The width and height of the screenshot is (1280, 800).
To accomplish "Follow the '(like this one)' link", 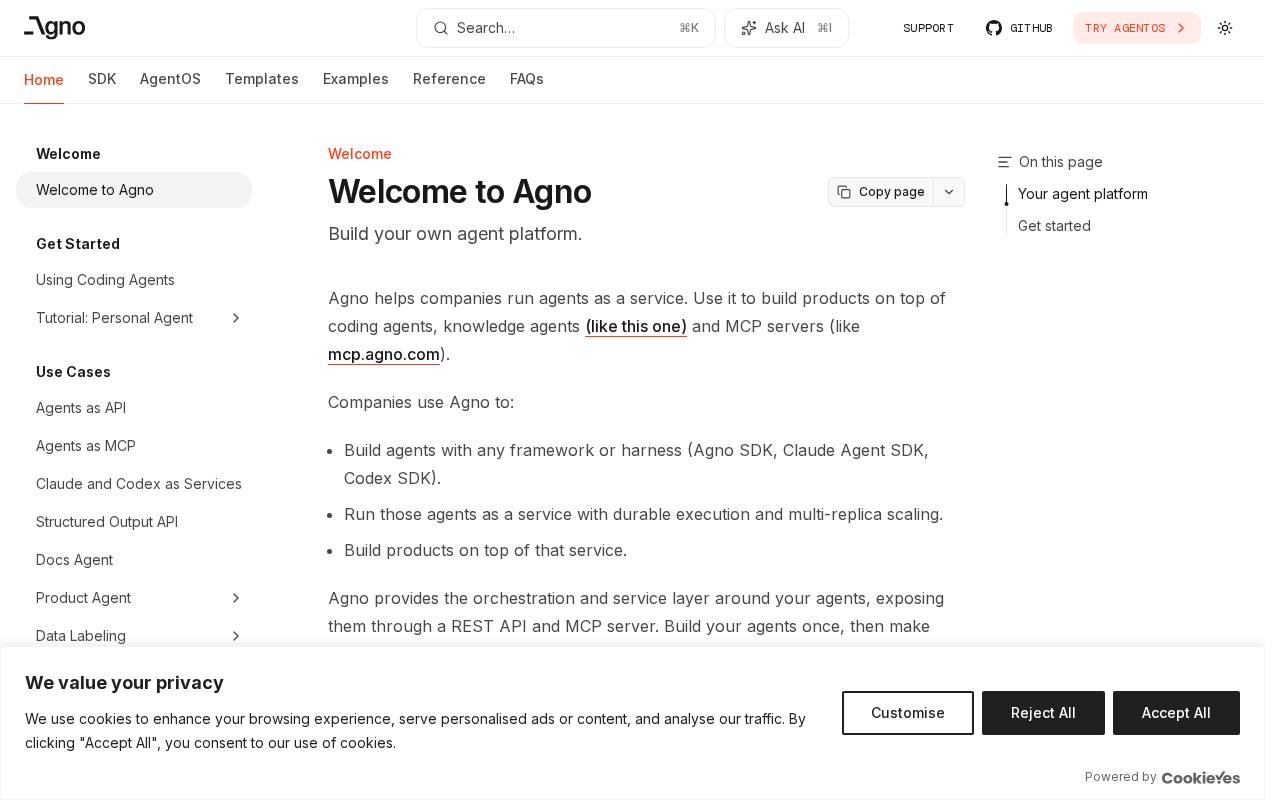I will click(636, 326).
